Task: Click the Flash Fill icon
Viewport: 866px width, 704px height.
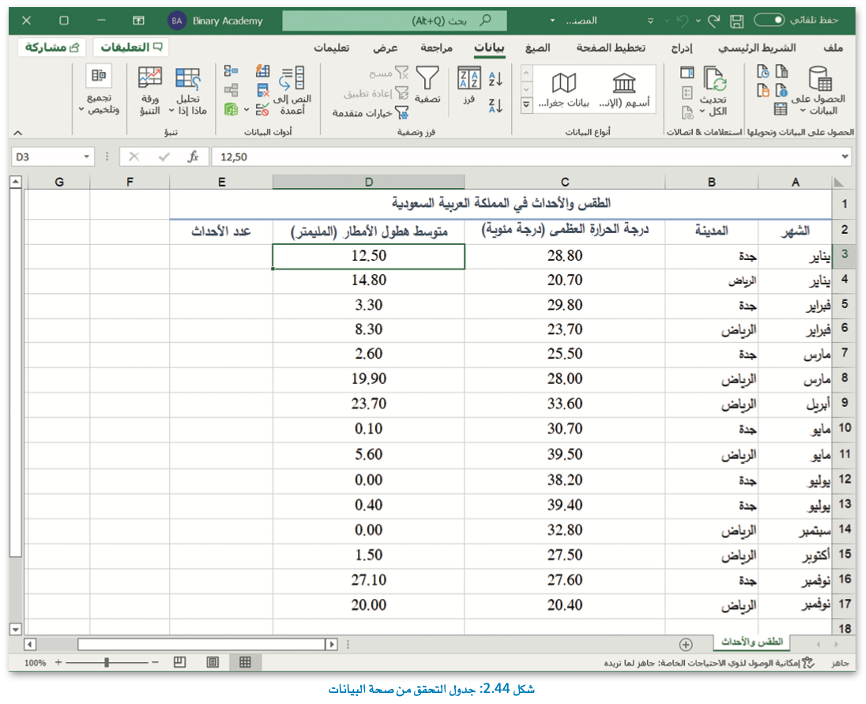Action: (263, 71)
